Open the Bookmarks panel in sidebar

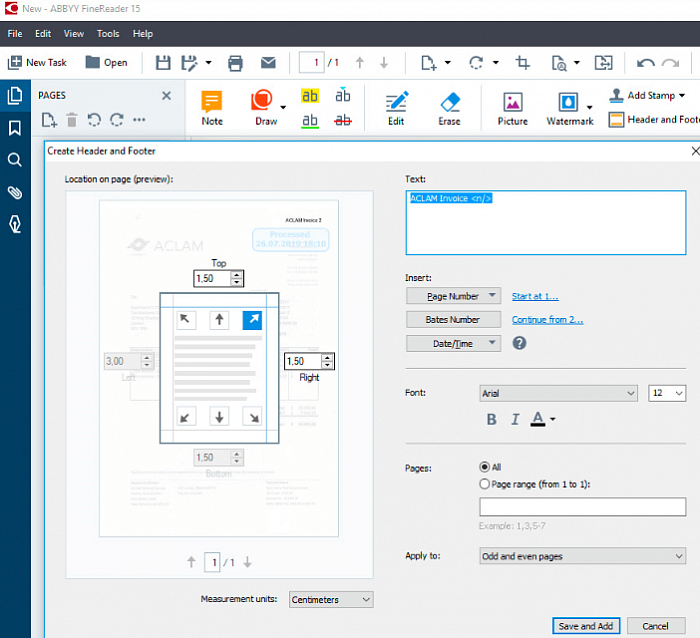[15, 128]
